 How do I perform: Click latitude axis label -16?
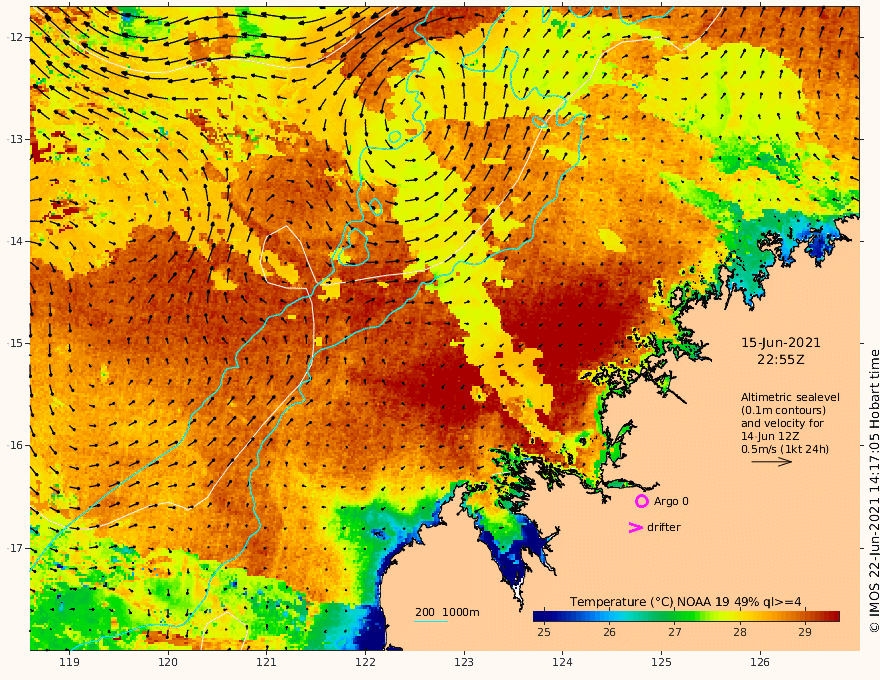pos(16,445)
